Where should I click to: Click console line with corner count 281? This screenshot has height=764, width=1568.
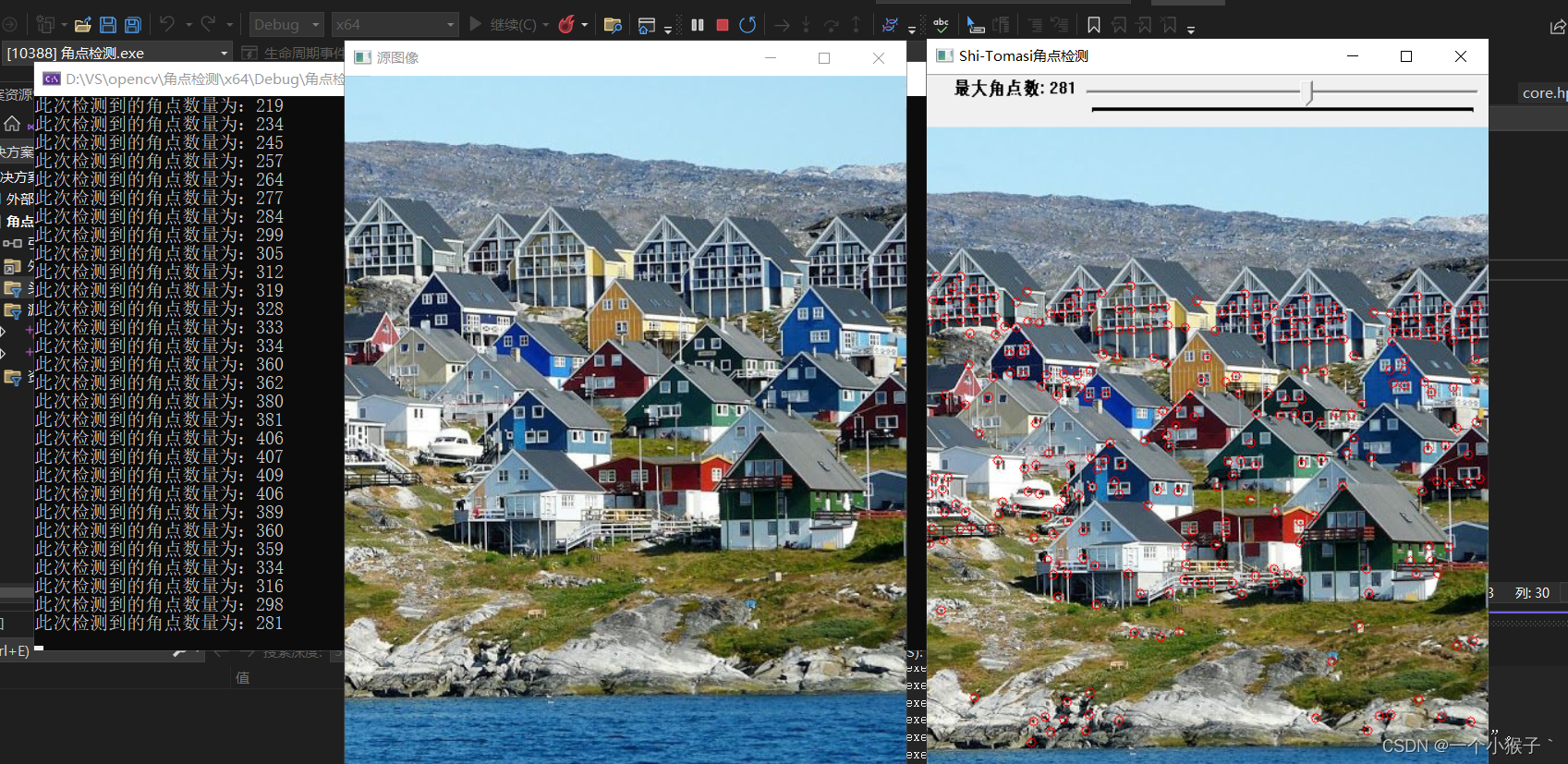coord(159,623)
